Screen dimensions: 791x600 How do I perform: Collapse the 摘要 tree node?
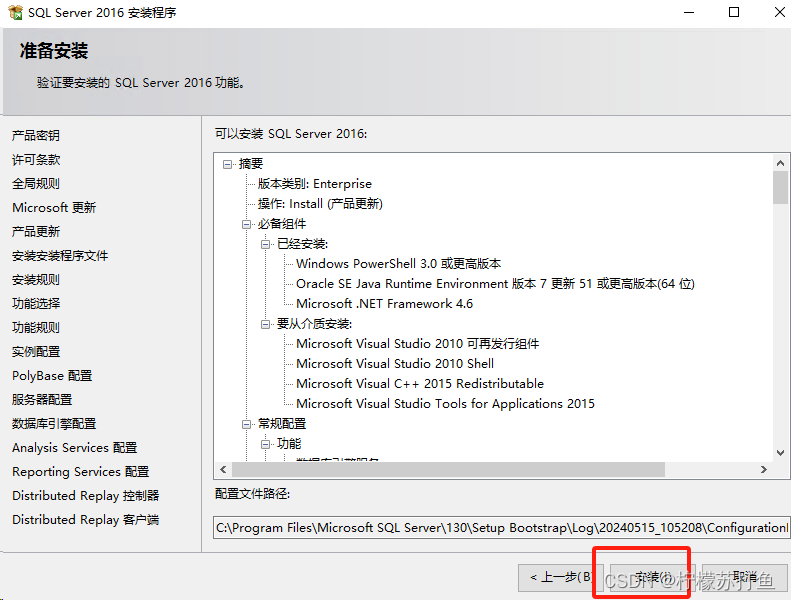click(x=228, y=164)
